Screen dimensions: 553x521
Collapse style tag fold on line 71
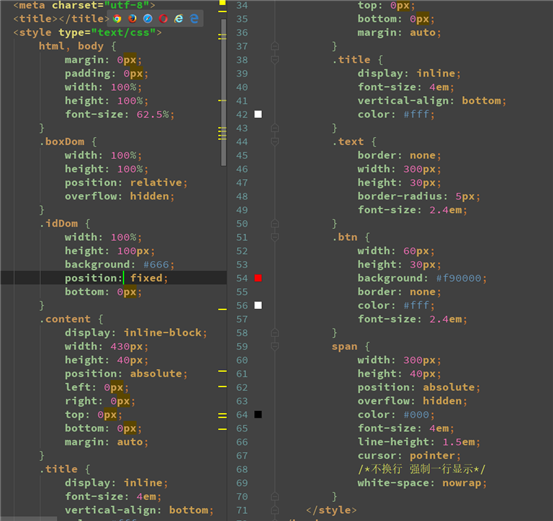pyautogui.click(x=275, y=510)
